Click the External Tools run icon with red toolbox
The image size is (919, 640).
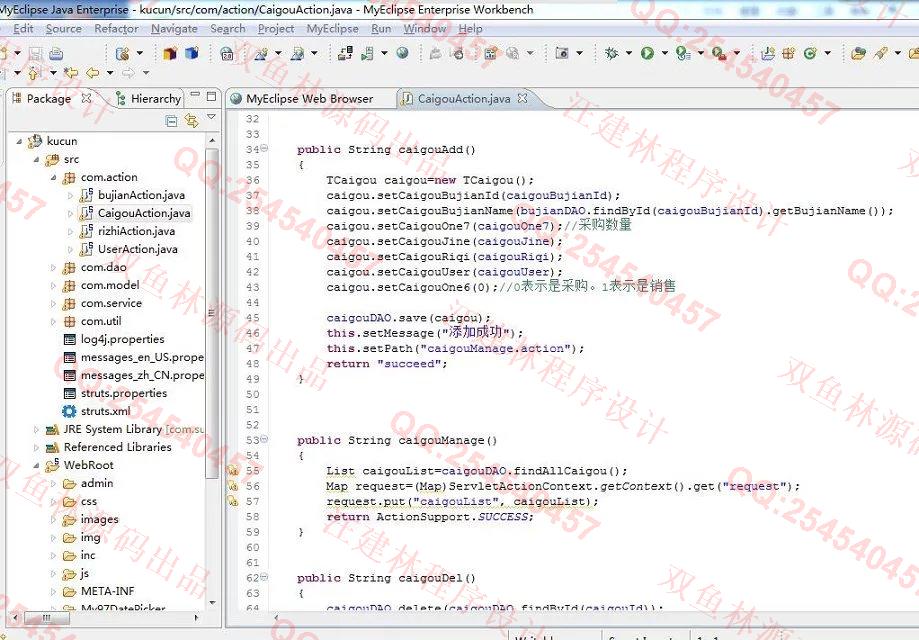coord(719,54)
